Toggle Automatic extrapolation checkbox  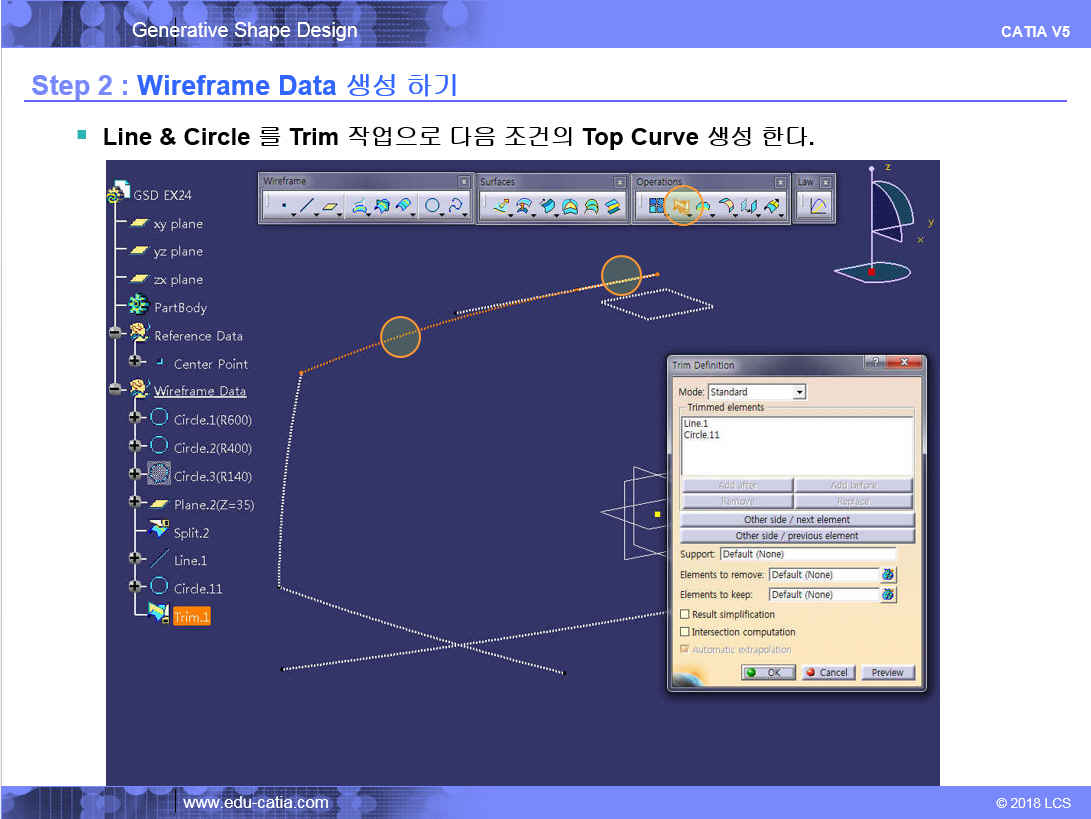pos(685,650)
